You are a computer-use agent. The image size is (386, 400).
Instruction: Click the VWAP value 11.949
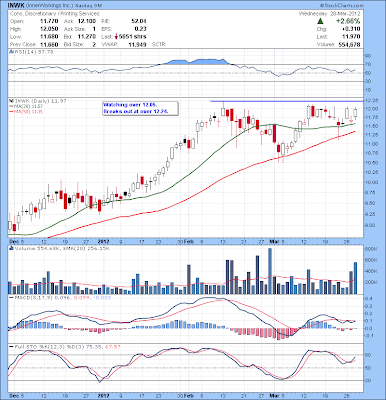137,44
